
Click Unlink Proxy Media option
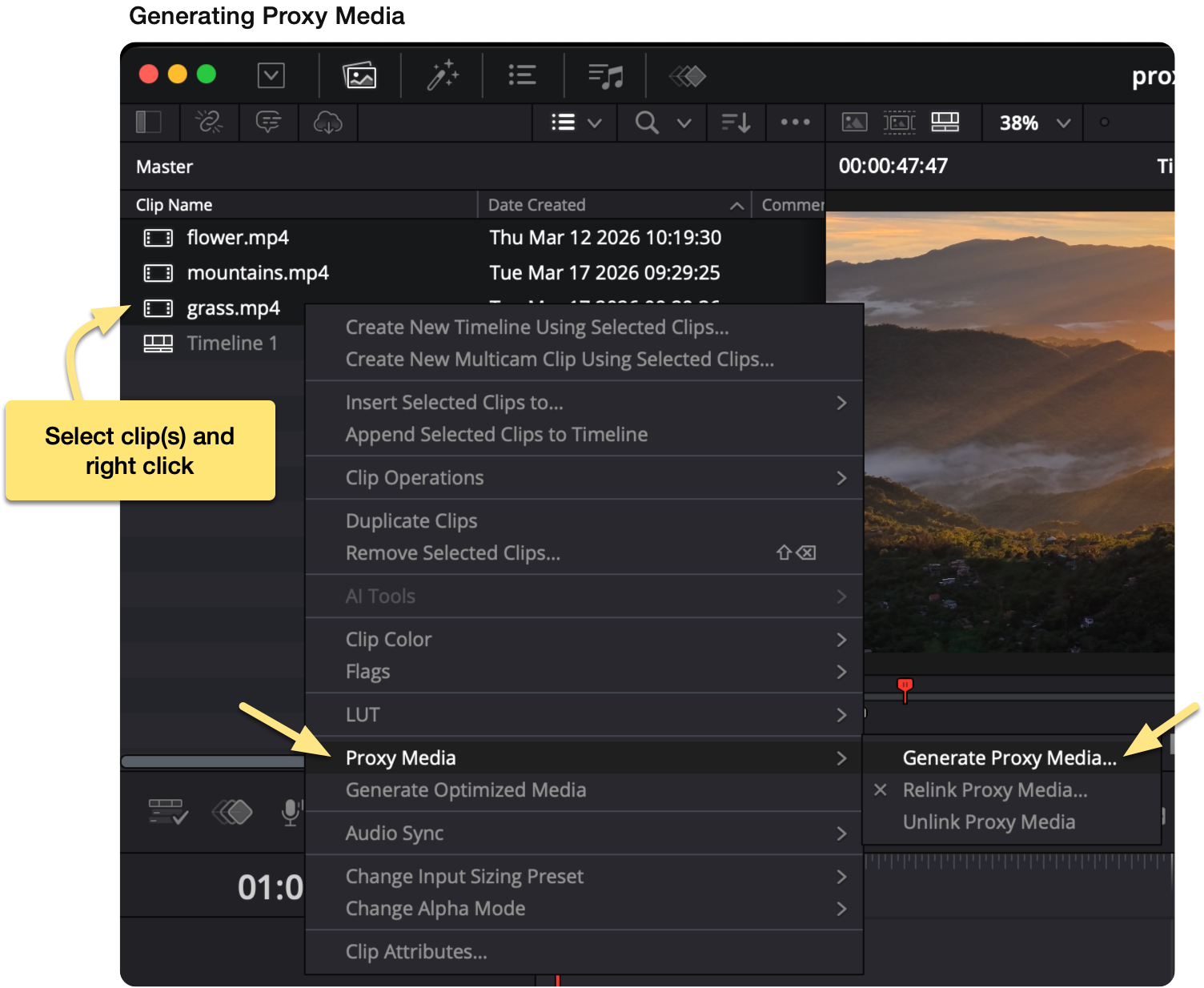989,821
